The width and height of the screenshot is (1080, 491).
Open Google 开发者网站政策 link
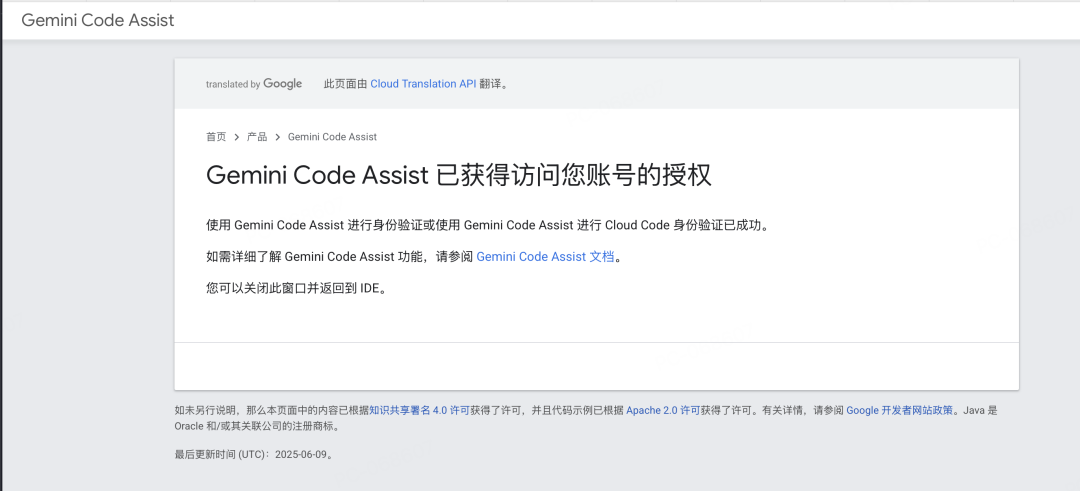tap(900, 410)
